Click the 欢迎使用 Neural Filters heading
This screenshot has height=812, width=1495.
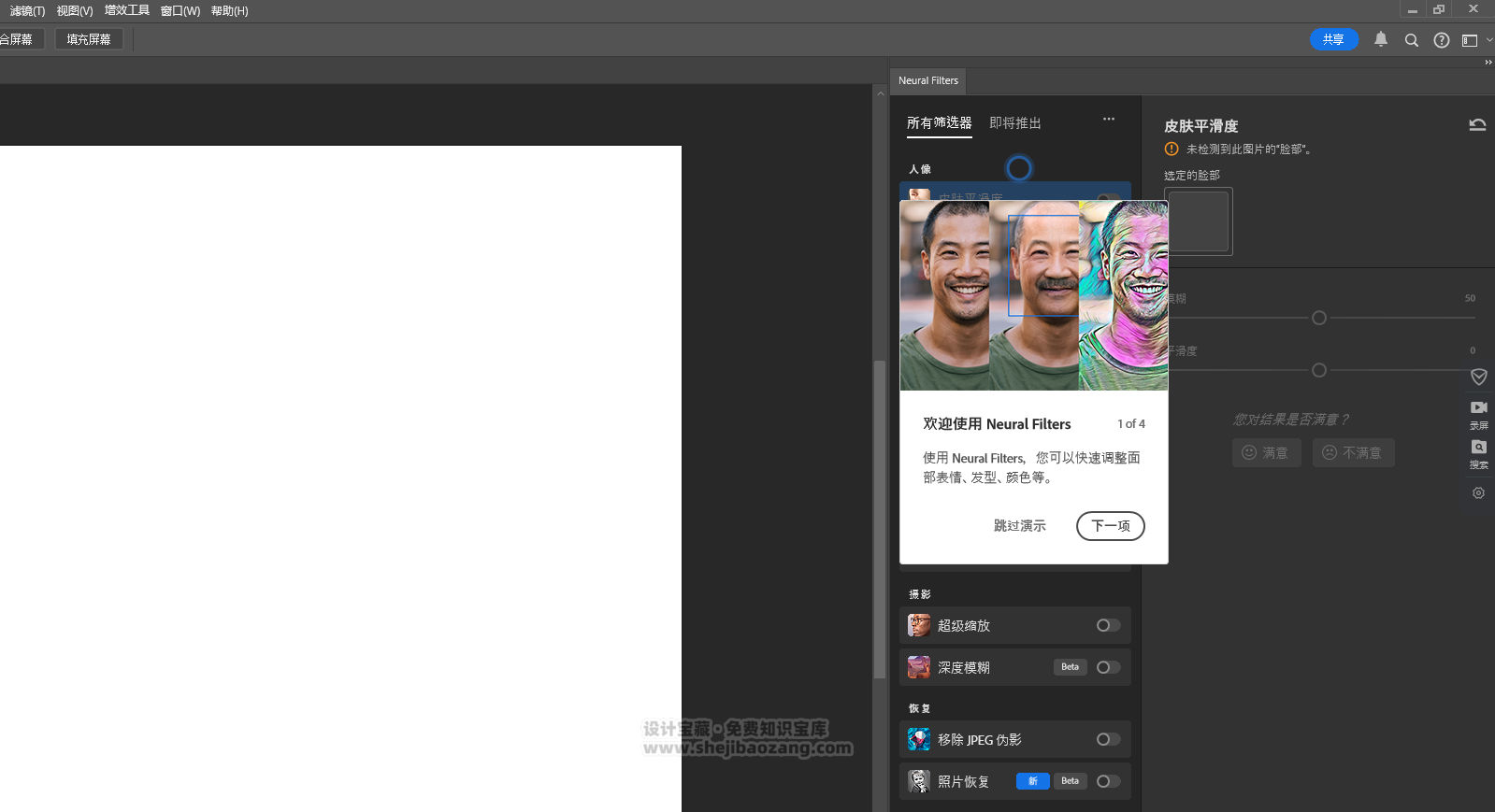pos(997,424)
